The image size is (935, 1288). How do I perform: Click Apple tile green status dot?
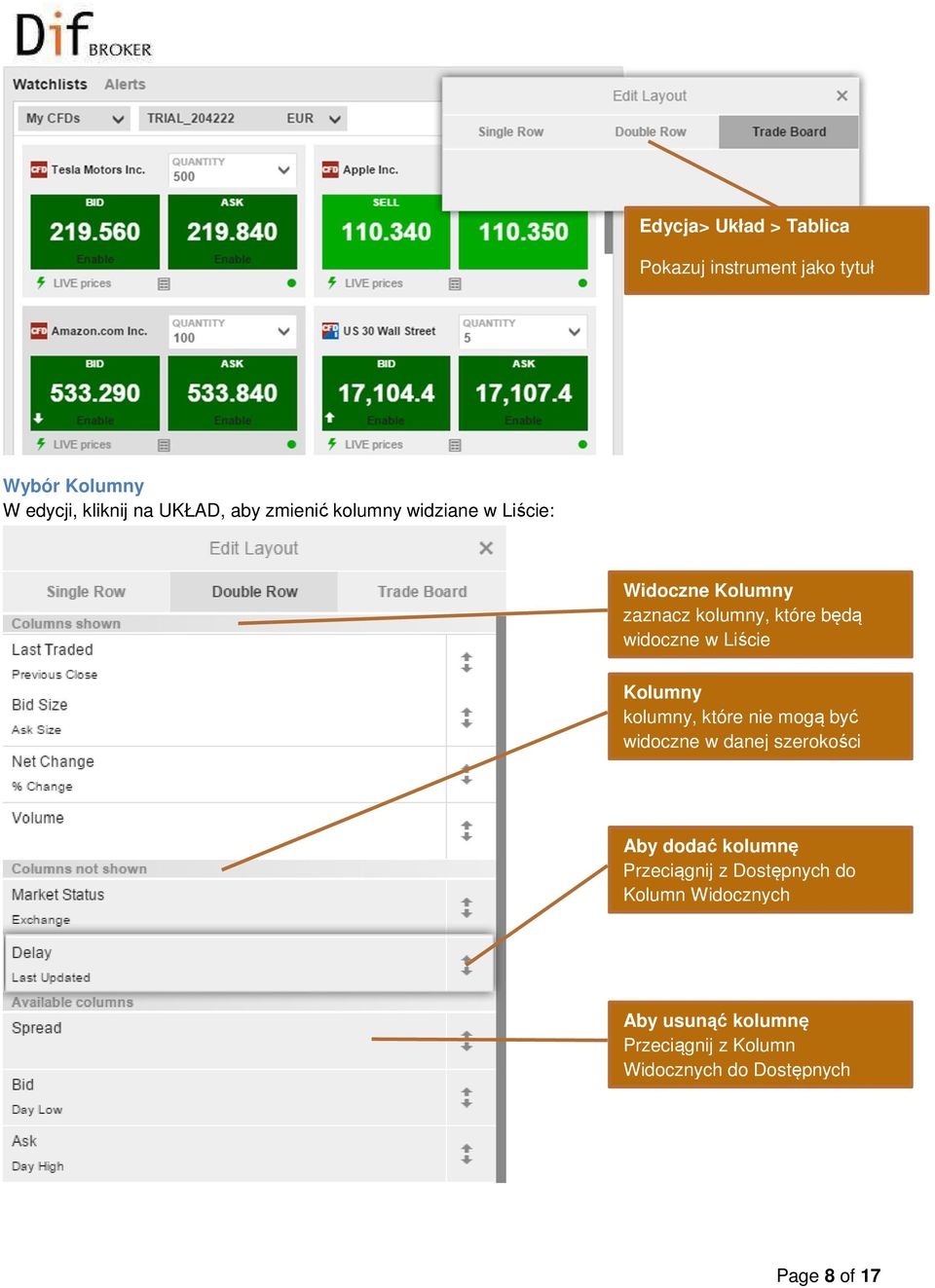pyautogui.click(x=582, y=283)
